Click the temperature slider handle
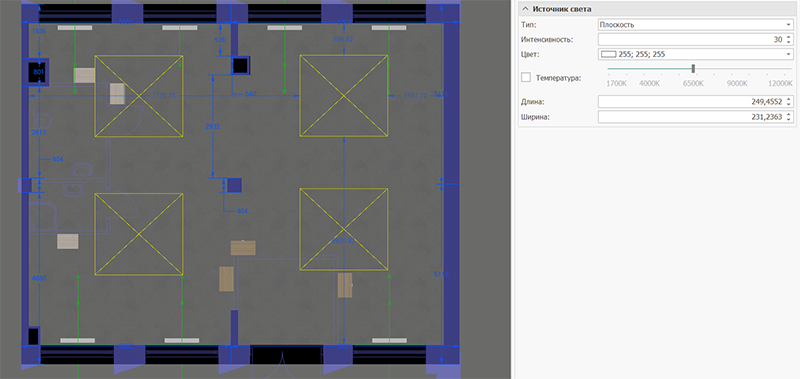800x379 pixels. [693, 68]
